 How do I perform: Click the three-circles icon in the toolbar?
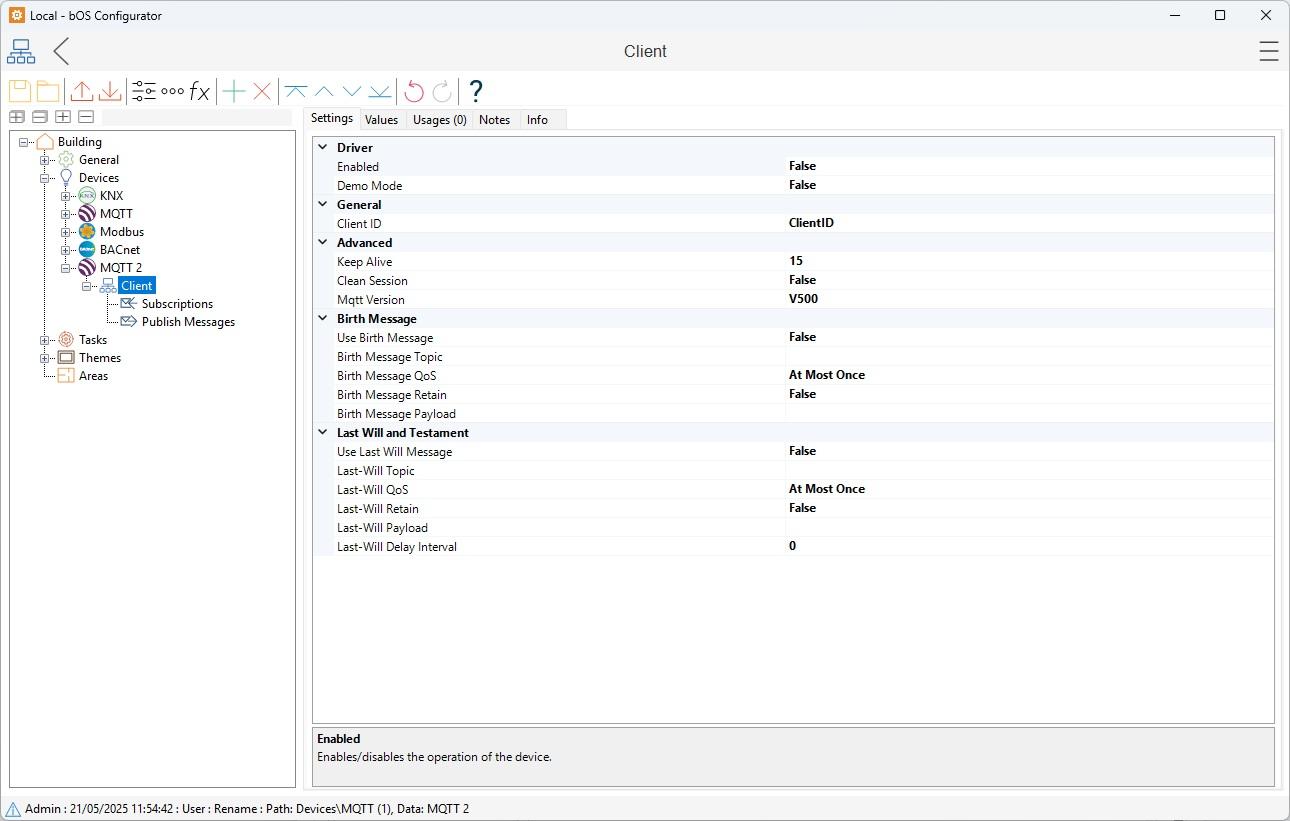click(x=172, y=91)
